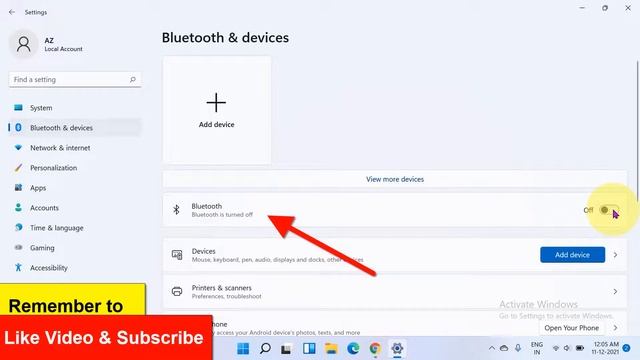This screenshot has width=640, height=360.
Task: Launch Google Chrome from taskbar
Action: (x=375, y=349)
